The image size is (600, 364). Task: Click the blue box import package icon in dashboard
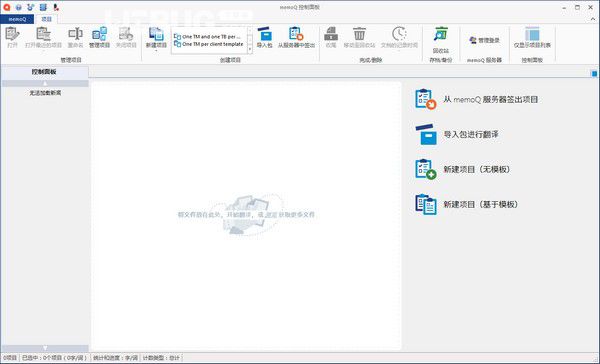click(x=426, y=134)
